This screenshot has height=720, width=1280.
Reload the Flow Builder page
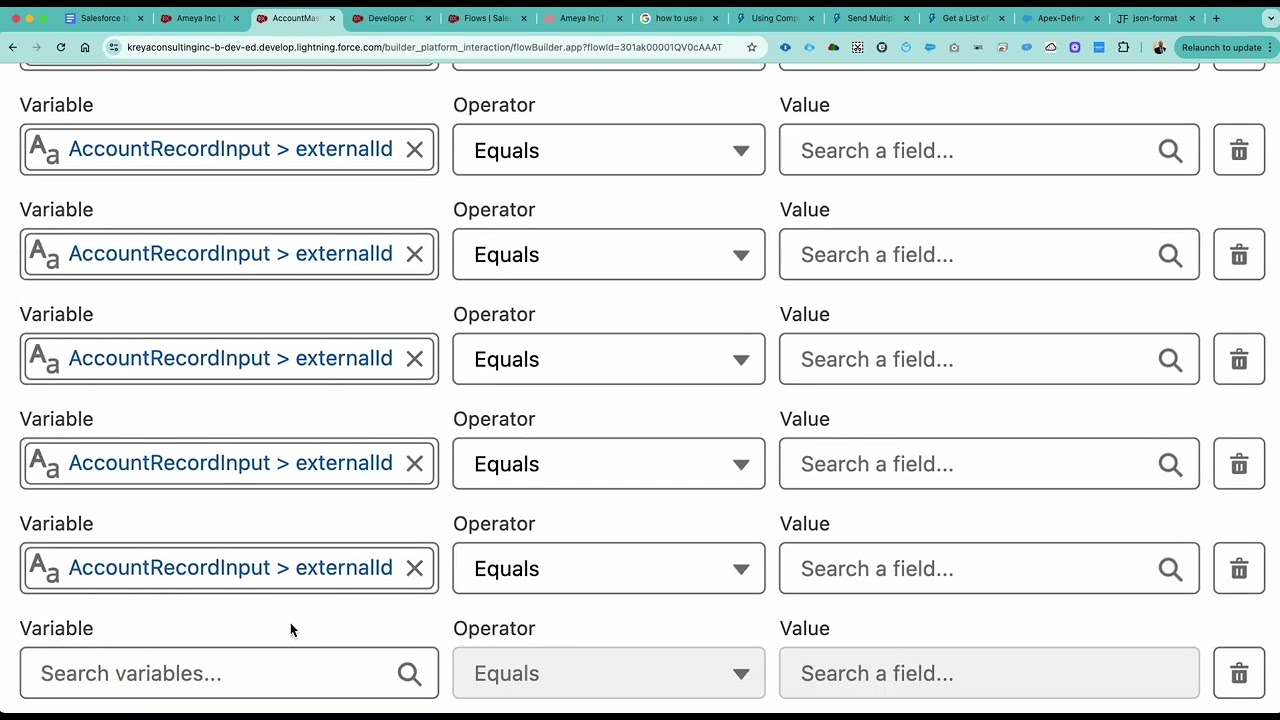[61, 47]
